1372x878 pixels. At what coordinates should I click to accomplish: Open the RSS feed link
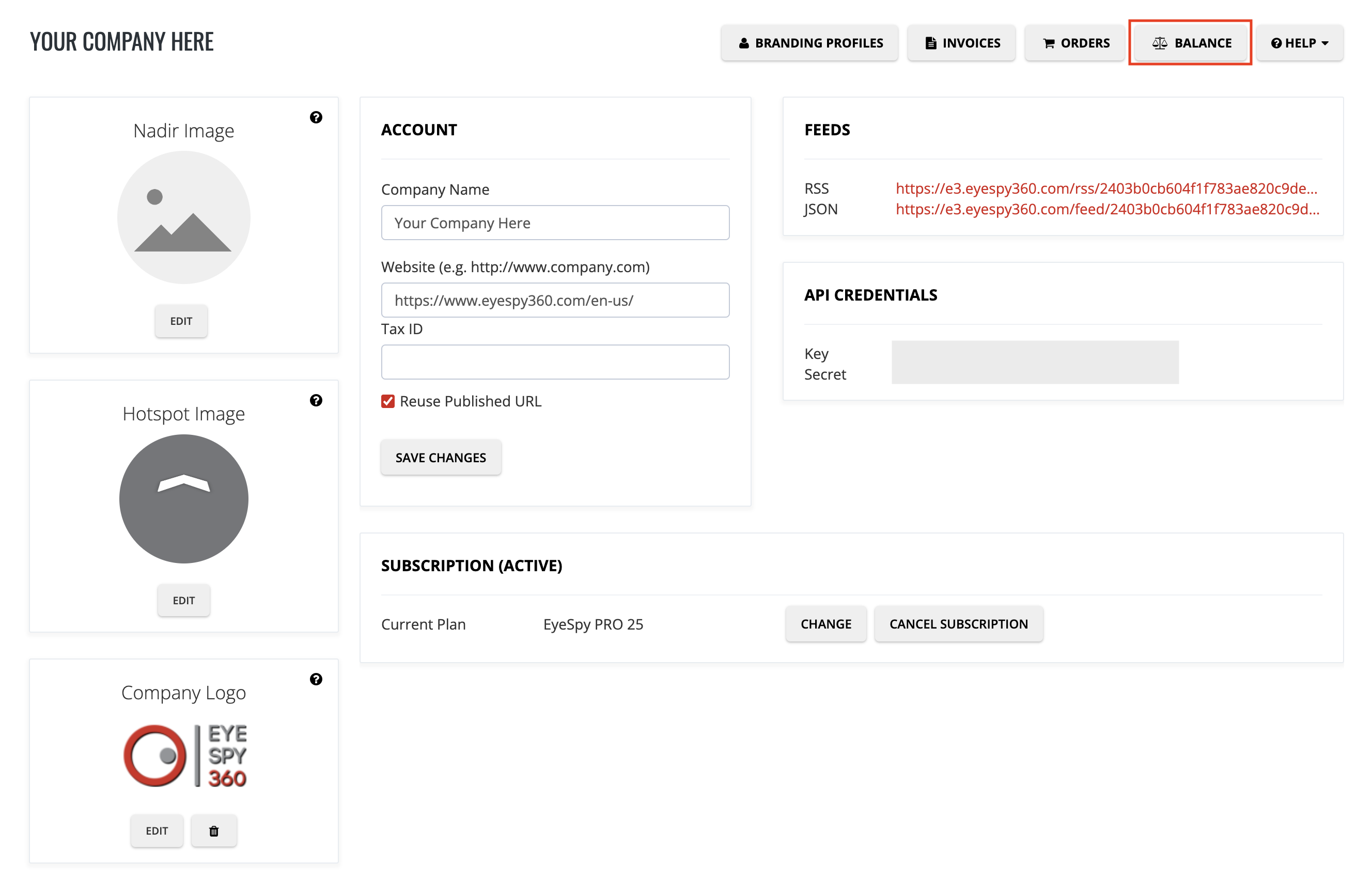tap(1106, 188)
